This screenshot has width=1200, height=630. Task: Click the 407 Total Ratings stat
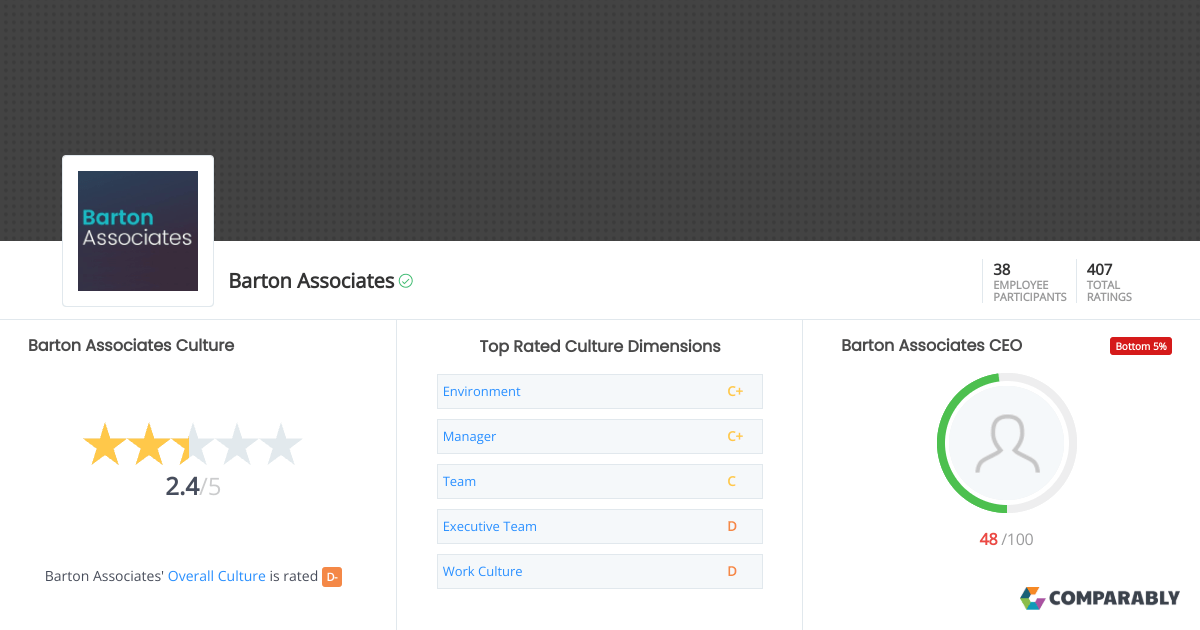tap(1109, 282)
